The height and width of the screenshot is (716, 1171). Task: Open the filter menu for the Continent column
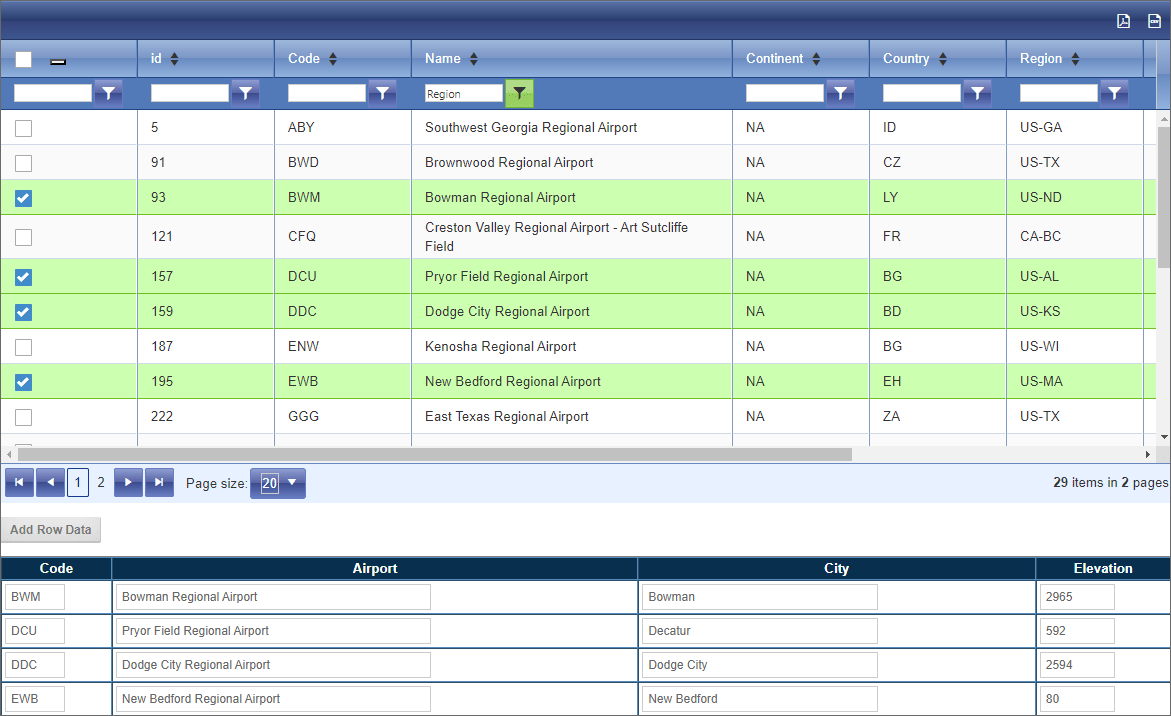(x=840, y=93)
